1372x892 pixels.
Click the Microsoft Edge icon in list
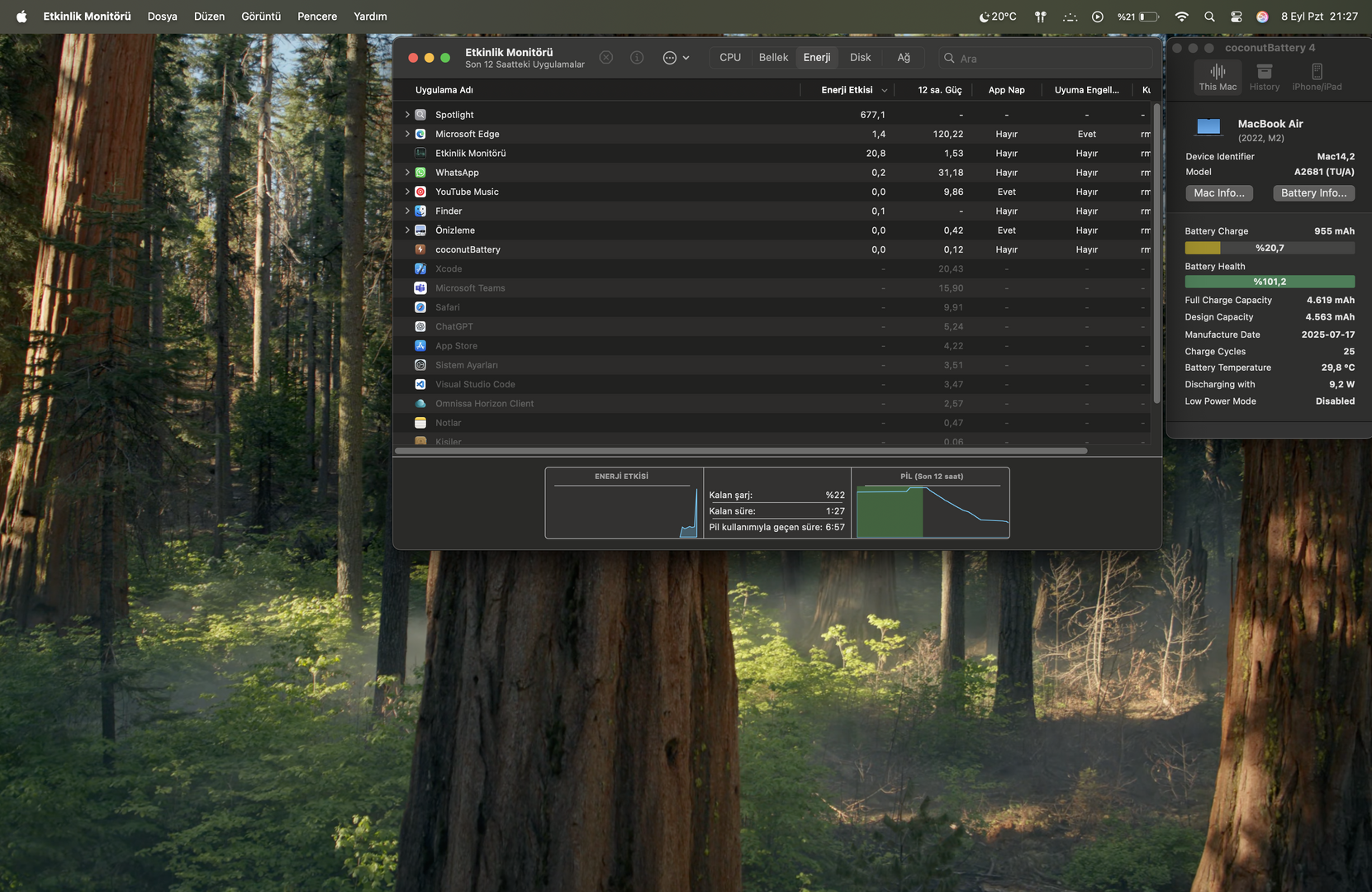420,134
